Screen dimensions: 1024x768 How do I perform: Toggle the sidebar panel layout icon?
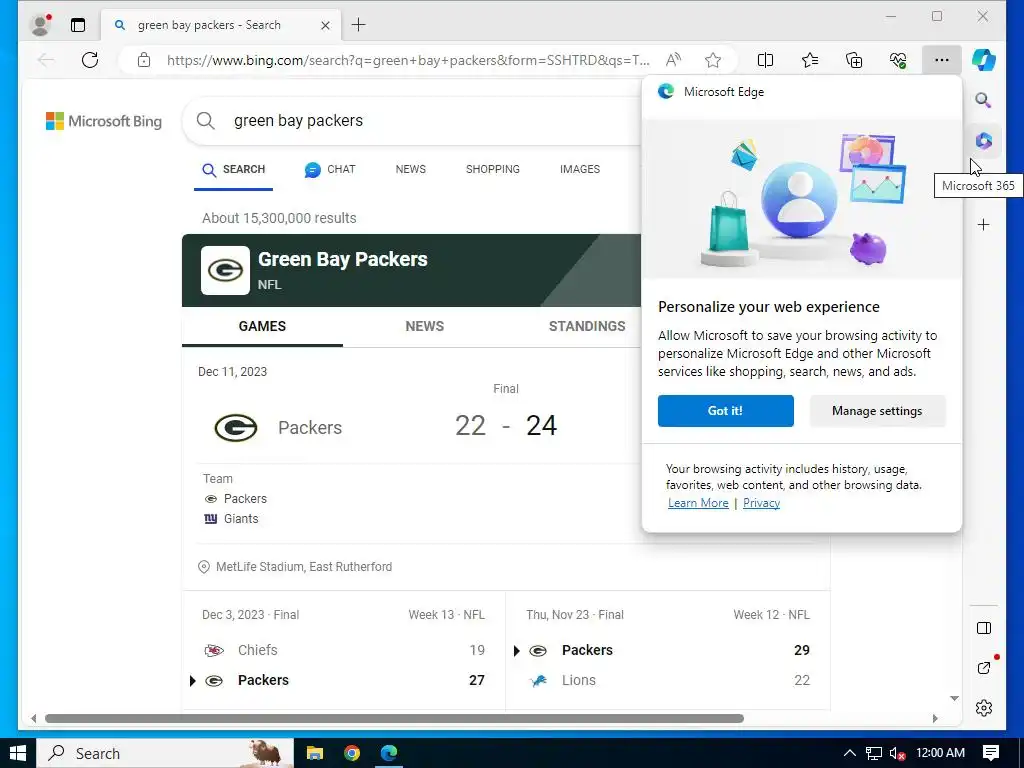984,628
